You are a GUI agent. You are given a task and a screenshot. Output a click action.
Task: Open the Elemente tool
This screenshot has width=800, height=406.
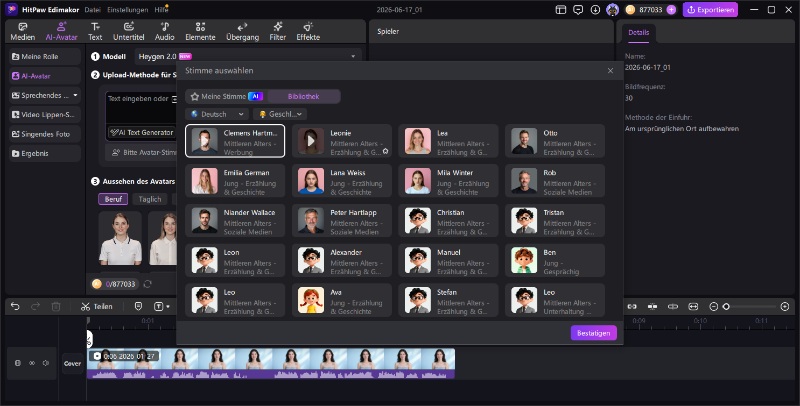(200, 32)
